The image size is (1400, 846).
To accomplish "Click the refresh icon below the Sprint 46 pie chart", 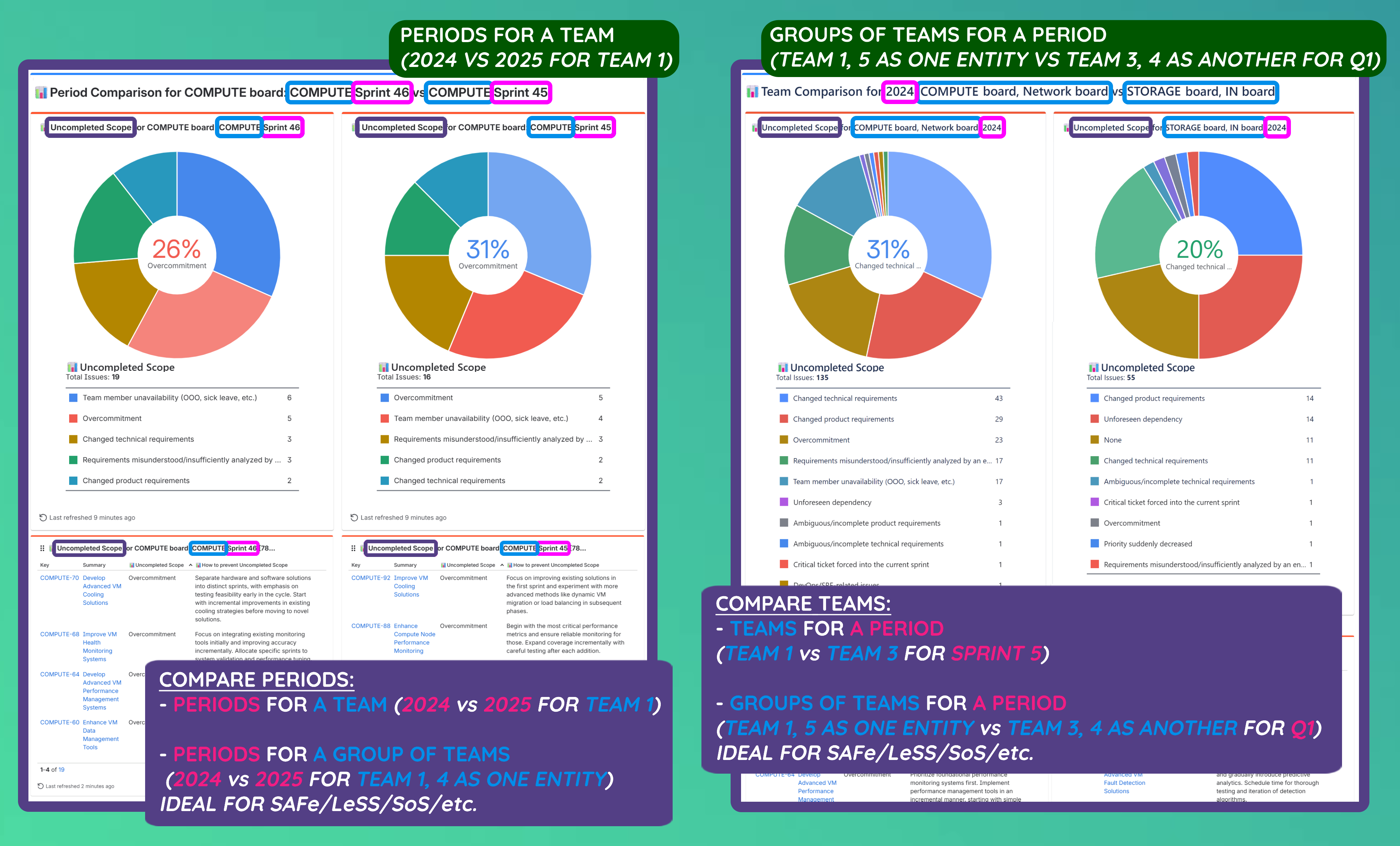I will click(x=42, y=517).
